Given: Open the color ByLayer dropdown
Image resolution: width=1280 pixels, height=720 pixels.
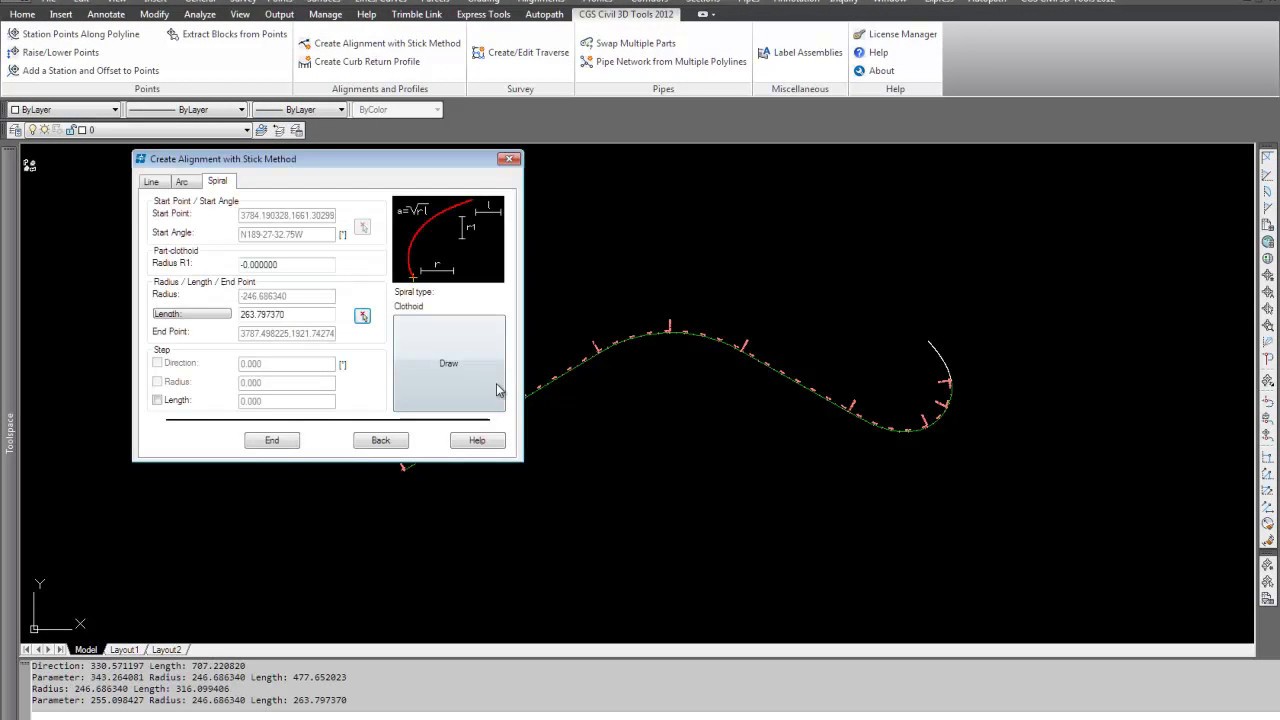Looking at the screenshot, I should [x=63, y=109].
